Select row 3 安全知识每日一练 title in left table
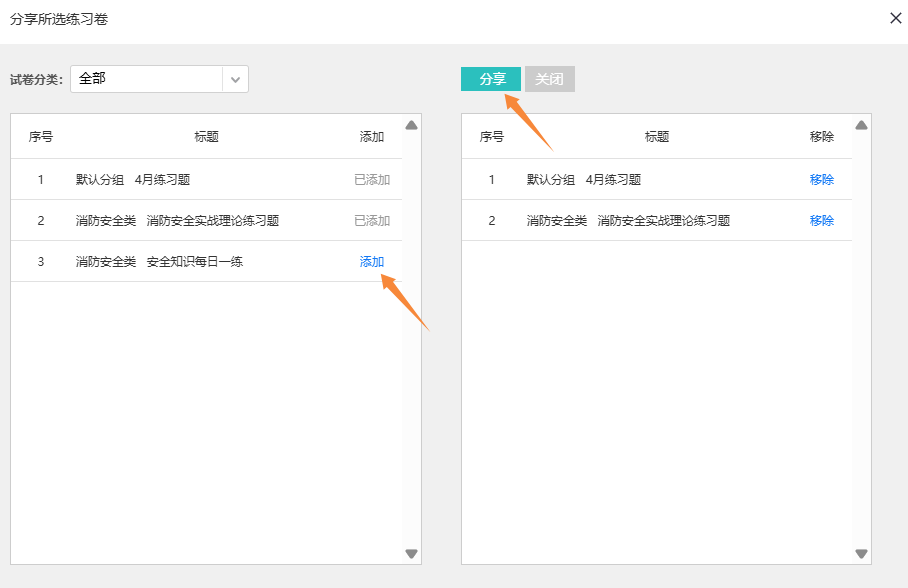The image size is (908, 588). pos(160,262)
